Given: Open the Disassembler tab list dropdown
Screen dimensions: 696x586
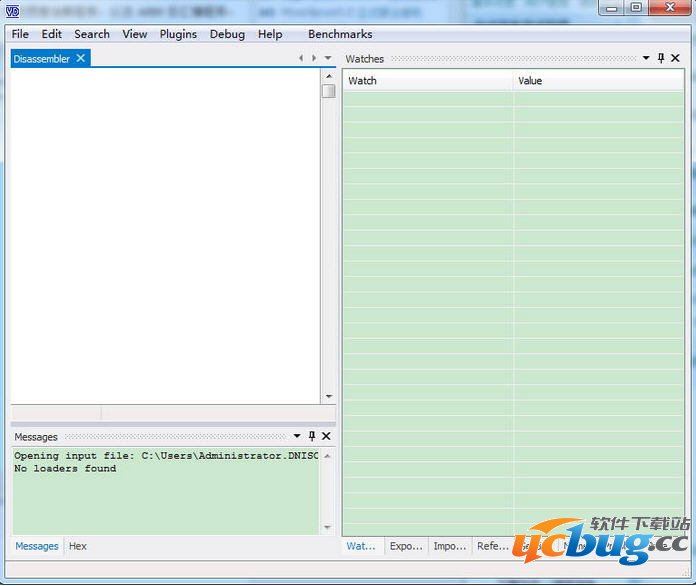Looking at the screenshot, I should point(328,58).
